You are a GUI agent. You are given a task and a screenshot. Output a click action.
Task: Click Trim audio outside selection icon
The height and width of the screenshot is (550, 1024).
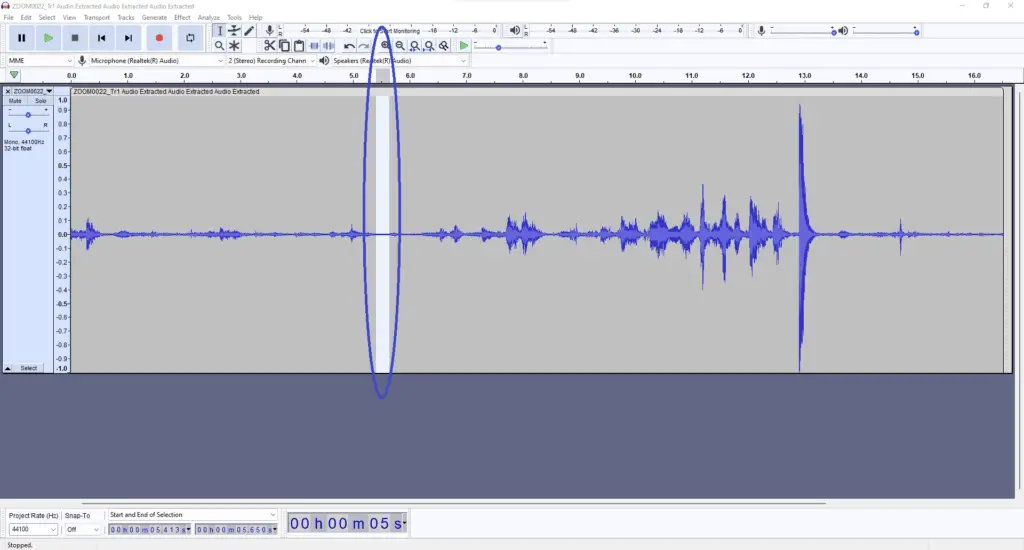pyautogui.click(x=313, y=46)
